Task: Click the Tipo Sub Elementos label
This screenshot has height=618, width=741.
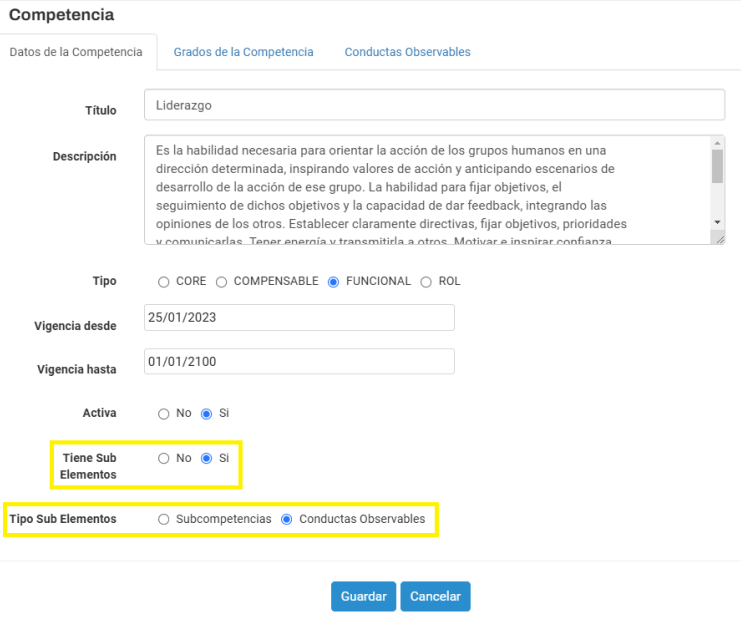Action: click(63, 519)
